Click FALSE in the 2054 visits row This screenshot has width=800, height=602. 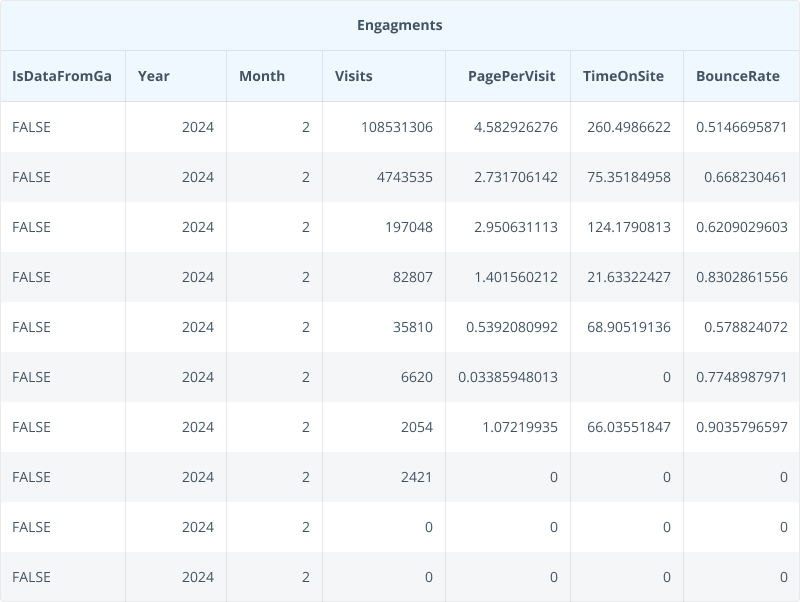coord(31,427)
